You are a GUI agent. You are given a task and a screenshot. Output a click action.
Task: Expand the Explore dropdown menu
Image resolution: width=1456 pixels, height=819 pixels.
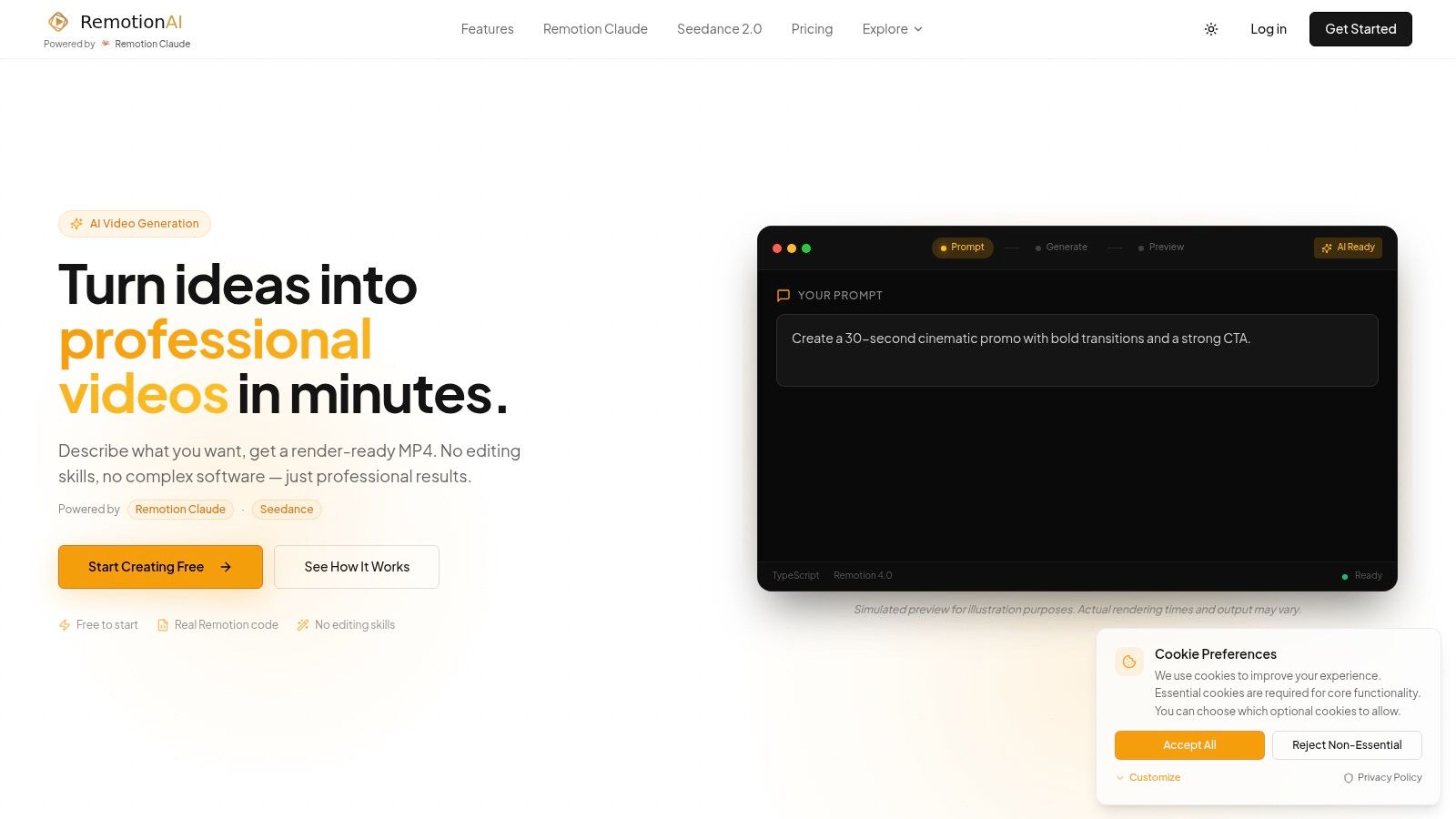pos(892,29)
